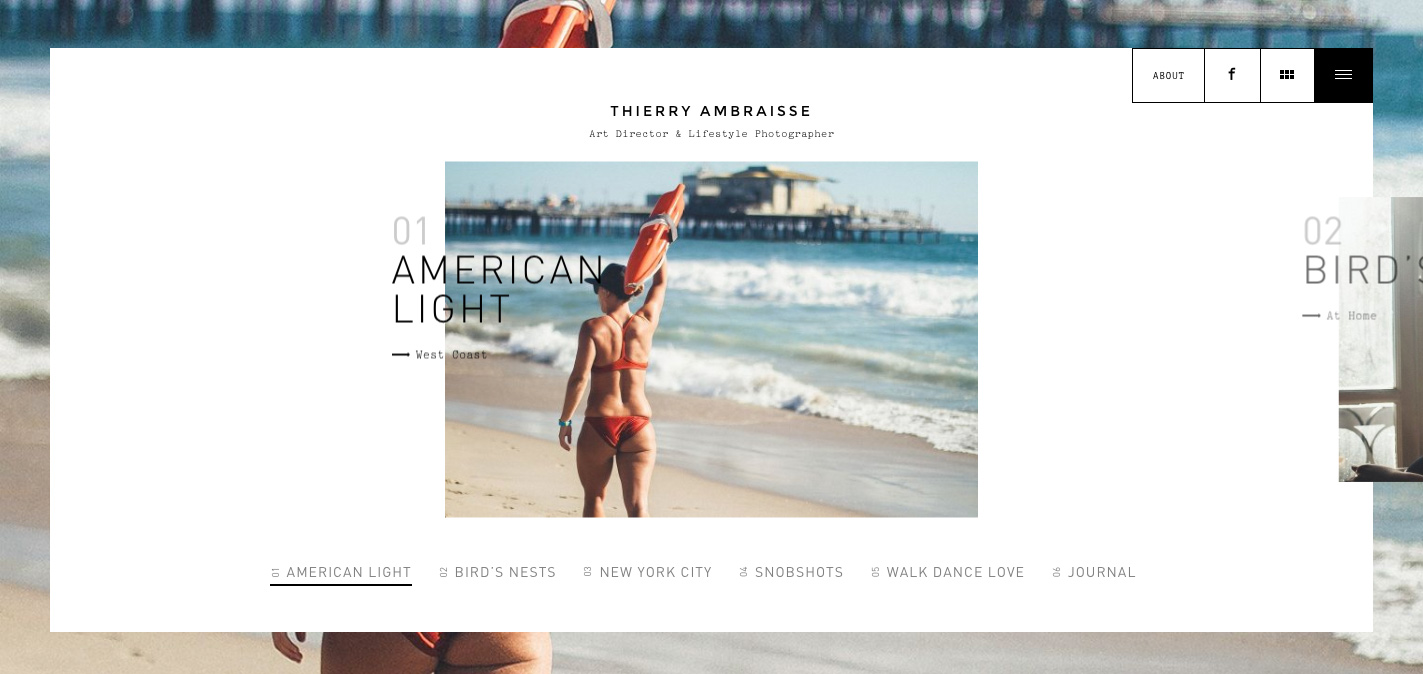The height and width of the screenshot is (674, 1423).
Task: Select Snobshots in bottom navigation
Action: (791, 573)
